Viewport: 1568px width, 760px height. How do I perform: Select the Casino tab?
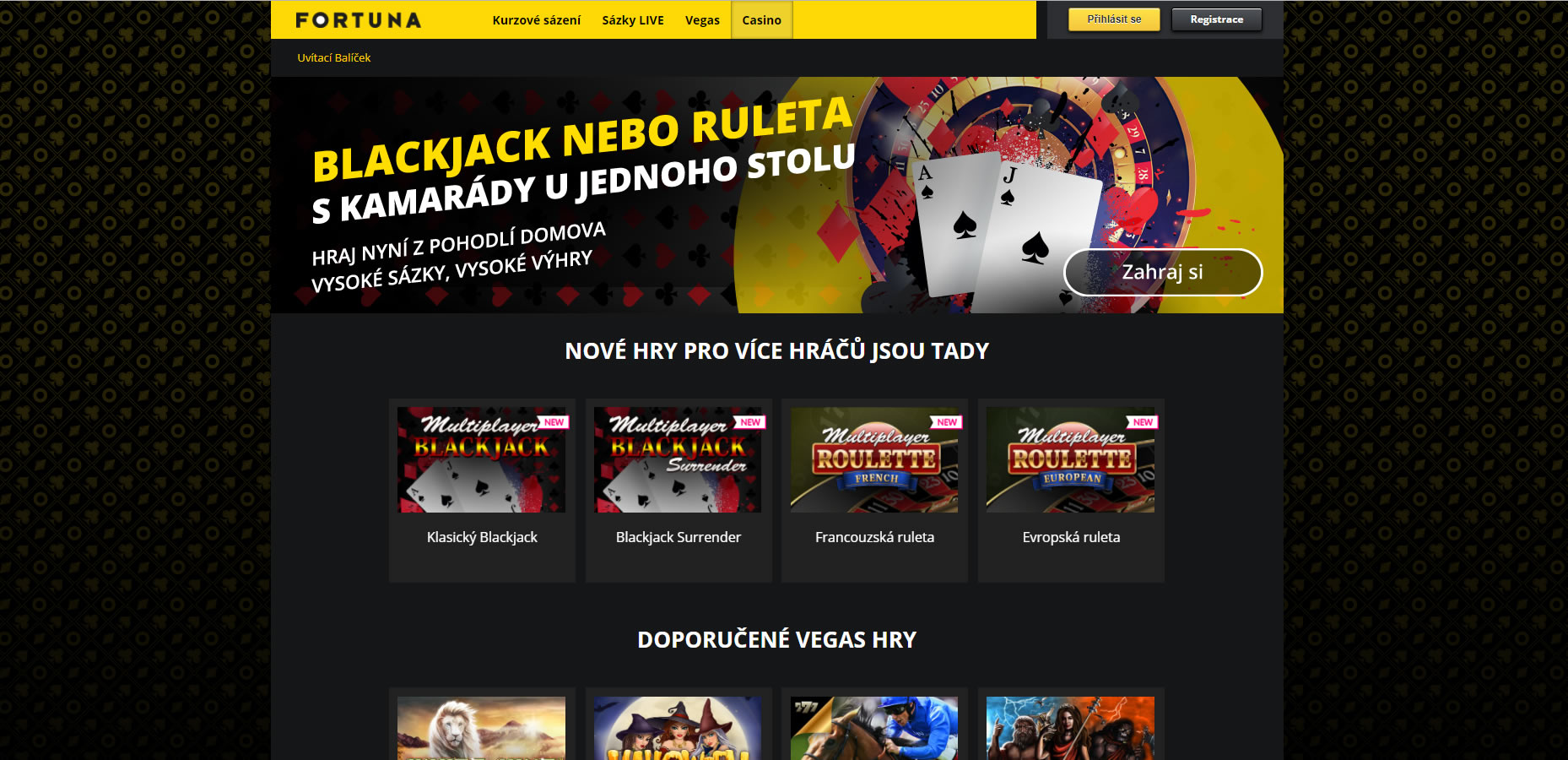coord(762,20)
